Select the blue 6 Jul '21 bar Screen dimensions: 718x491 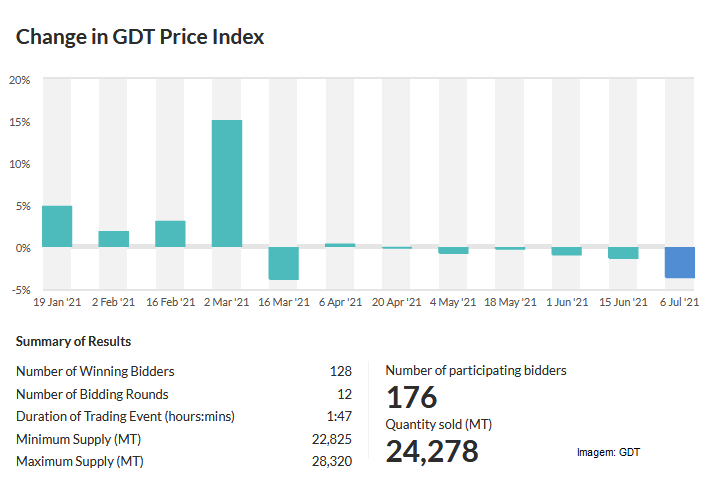pyautogui.click(x=680, y=262)
